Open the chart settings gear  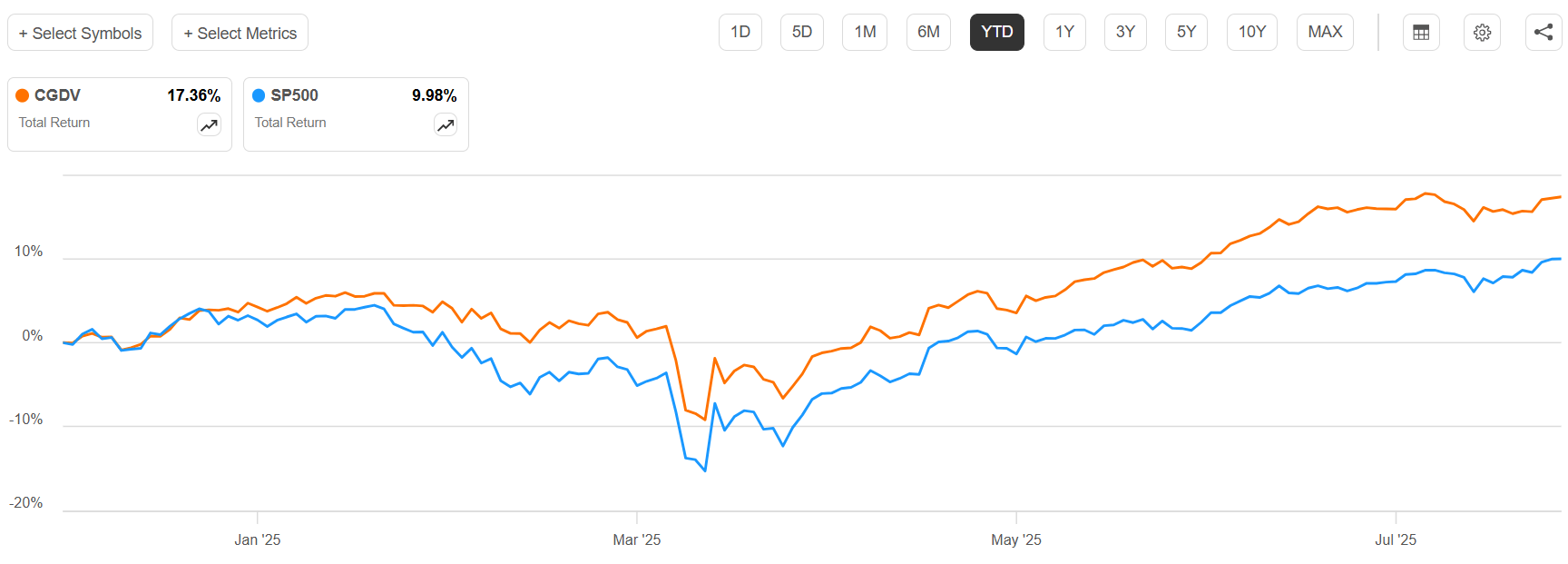click(1482, 32)
